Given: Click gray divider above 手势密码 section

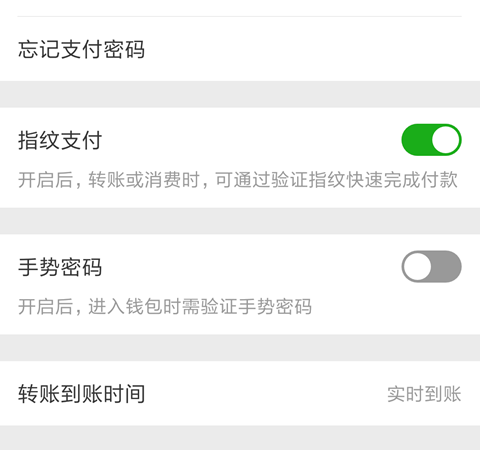Looking at the screenshot, I should (x=240, y=221).
